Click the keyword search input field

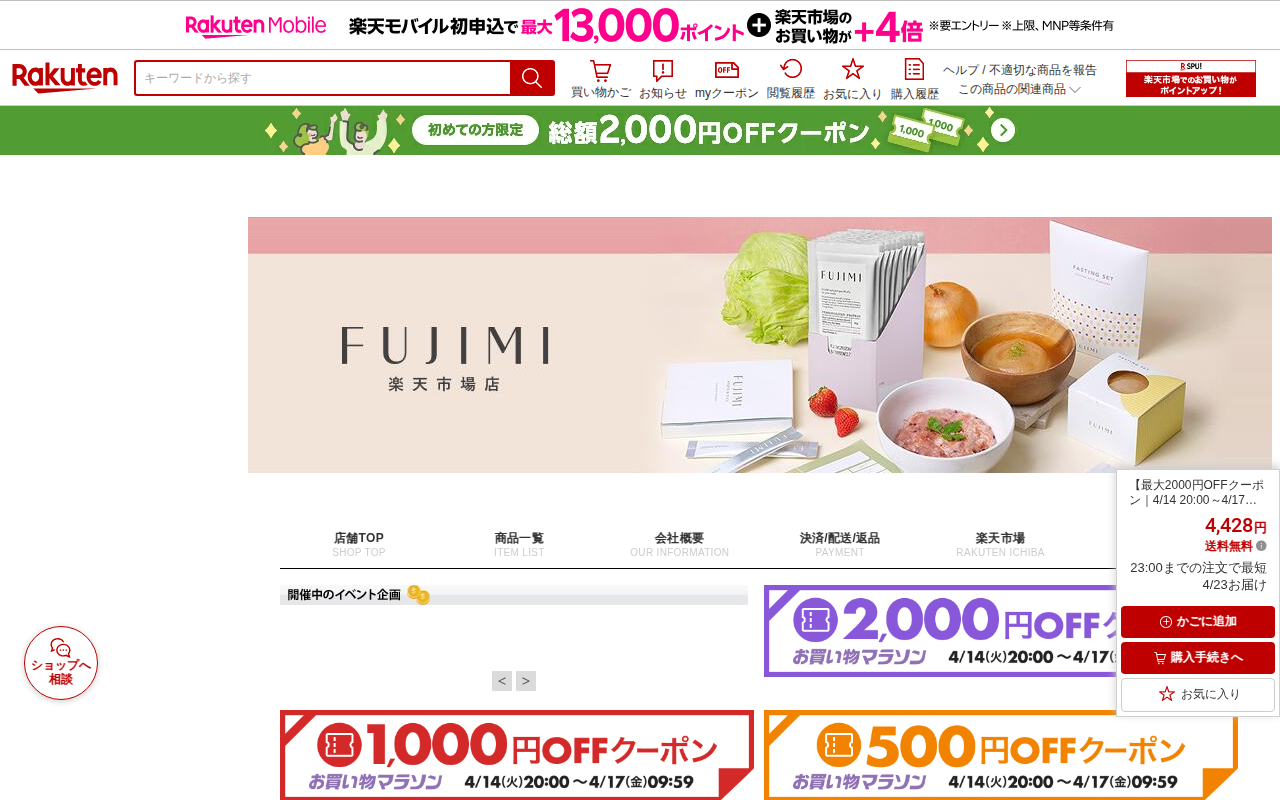pyautogui.click(x=323, y=78)
